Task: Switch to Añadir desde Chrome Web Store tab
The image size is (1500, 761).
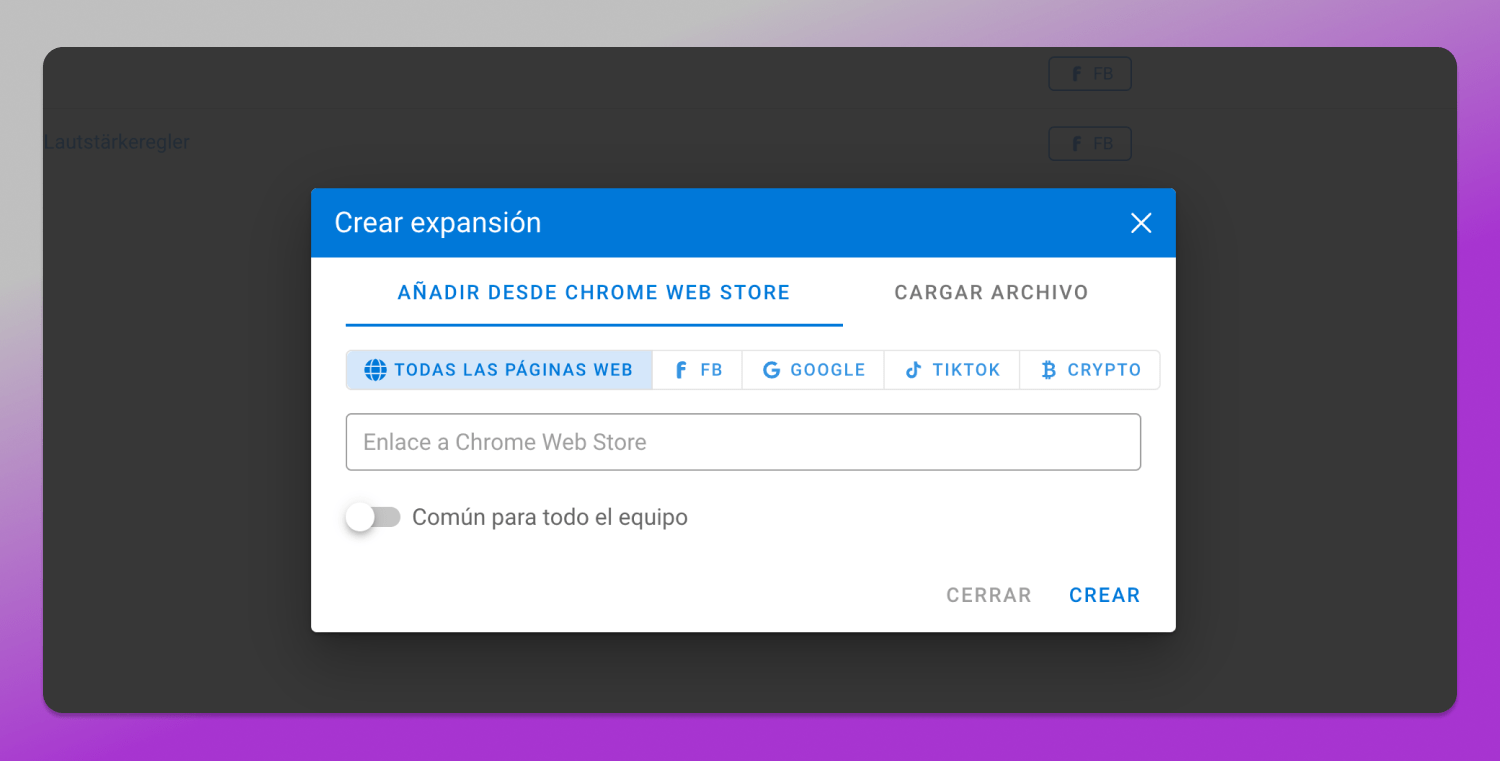Action: [594, 293]
